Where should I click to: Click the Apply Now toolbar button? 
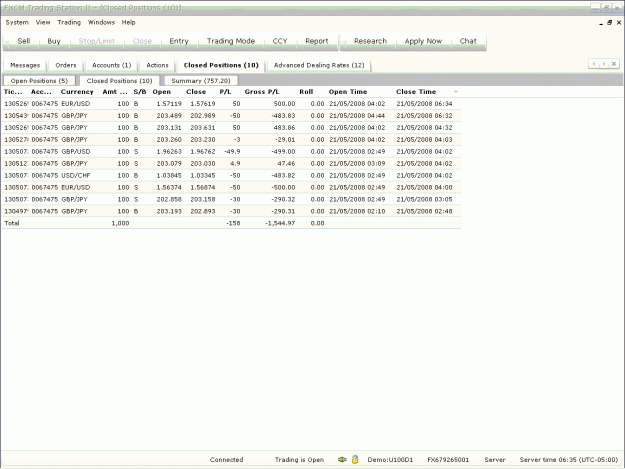[423, 41]
